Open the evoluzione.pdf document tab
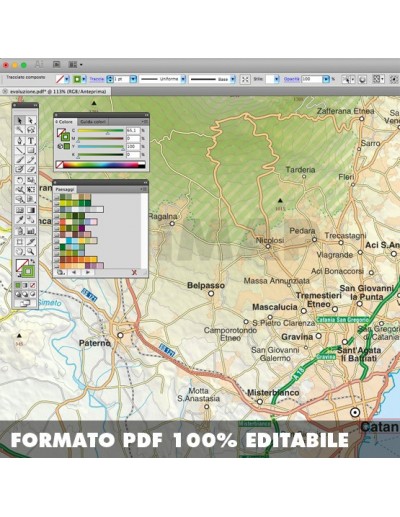The width and height of the screenshot is (400, 517). point(58,91)
